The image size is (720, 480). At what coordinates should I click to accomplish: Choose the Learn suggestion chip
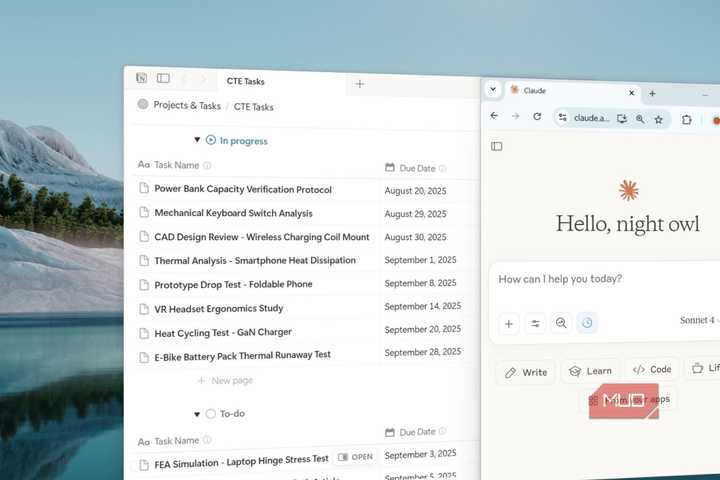click(x=591, y=371)
